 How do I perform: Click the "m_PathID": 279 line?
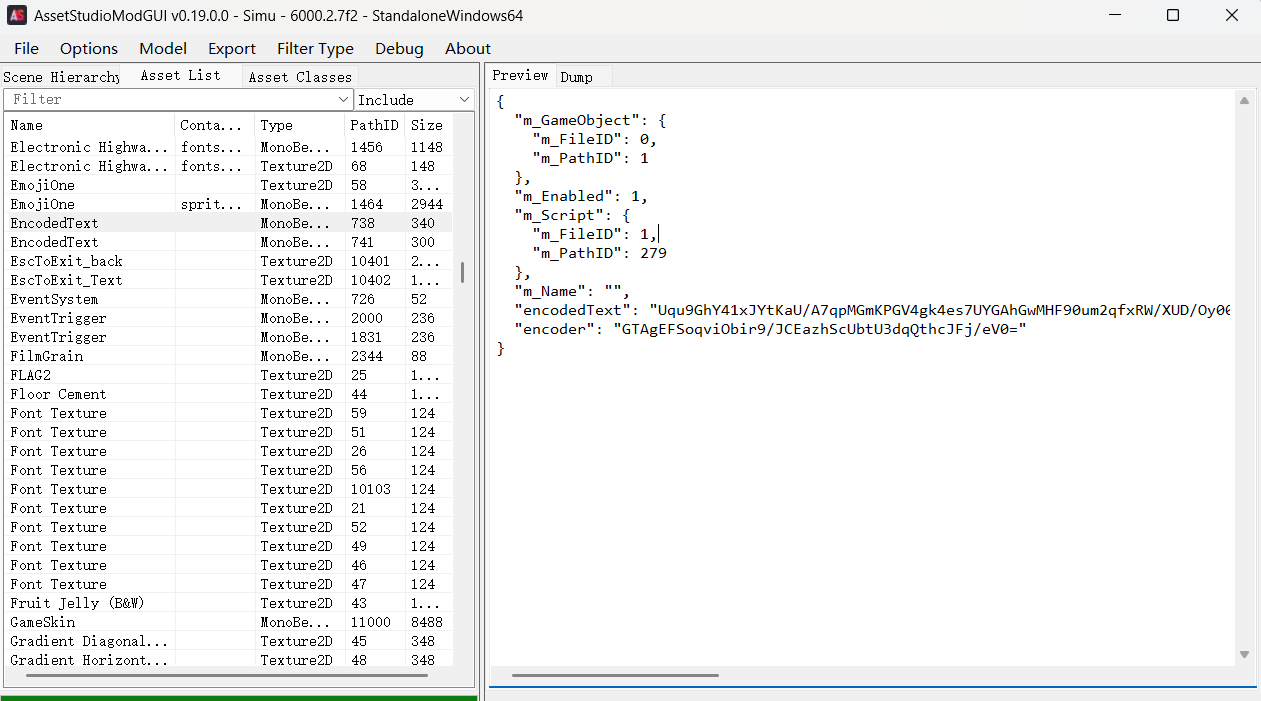pyautogui.click(x=599, y=253)
